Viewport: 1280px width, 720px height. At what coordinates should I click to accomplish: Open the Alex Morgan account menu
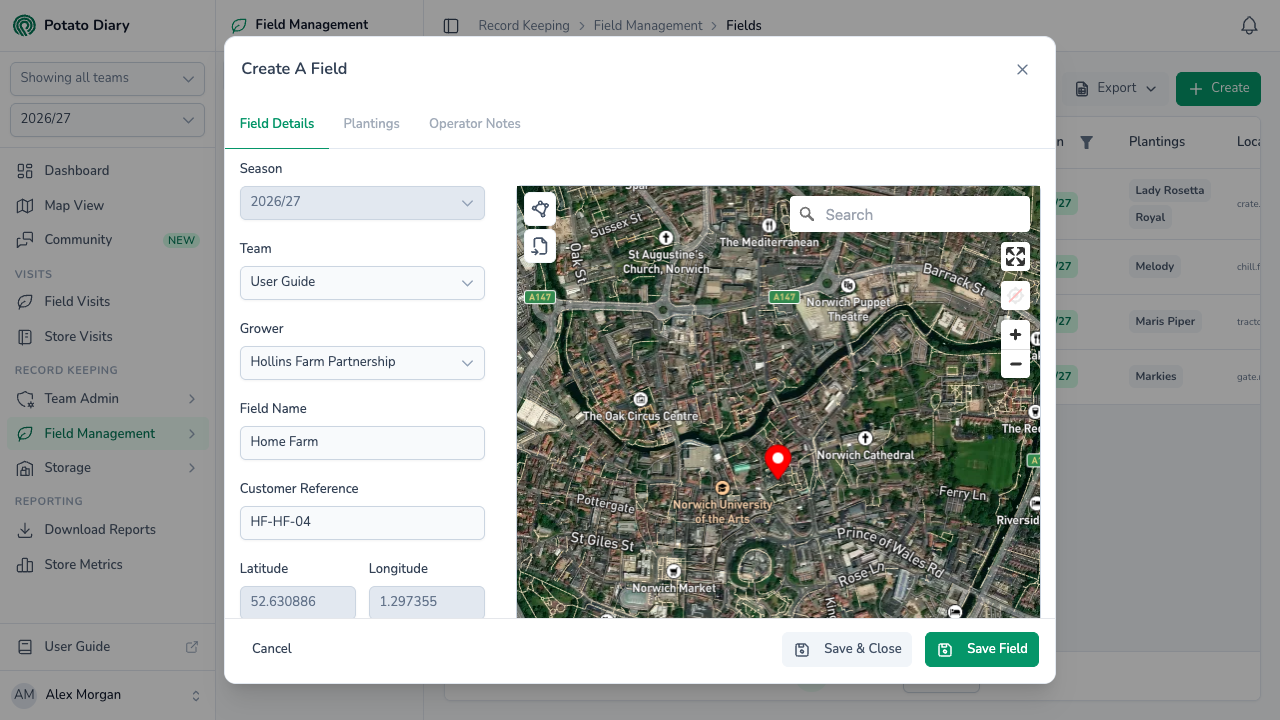click(108, 695)
